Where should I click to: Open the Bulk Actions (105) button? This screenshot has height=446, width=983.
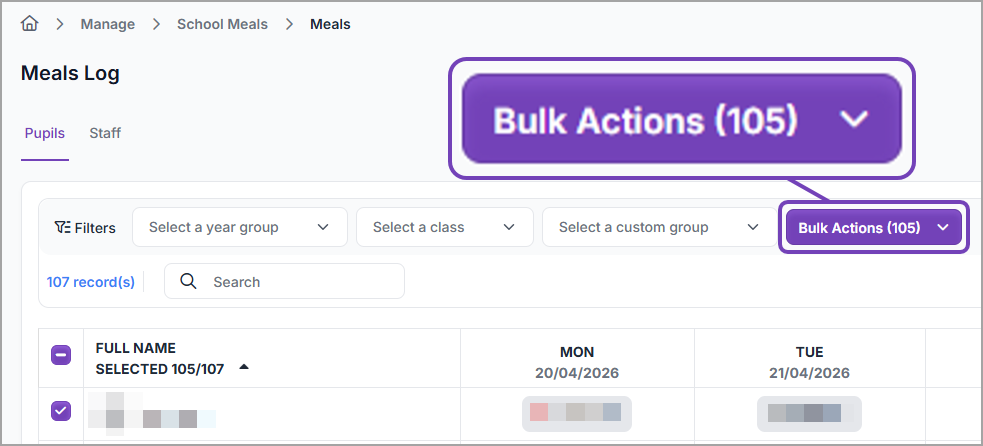(859, 228)
